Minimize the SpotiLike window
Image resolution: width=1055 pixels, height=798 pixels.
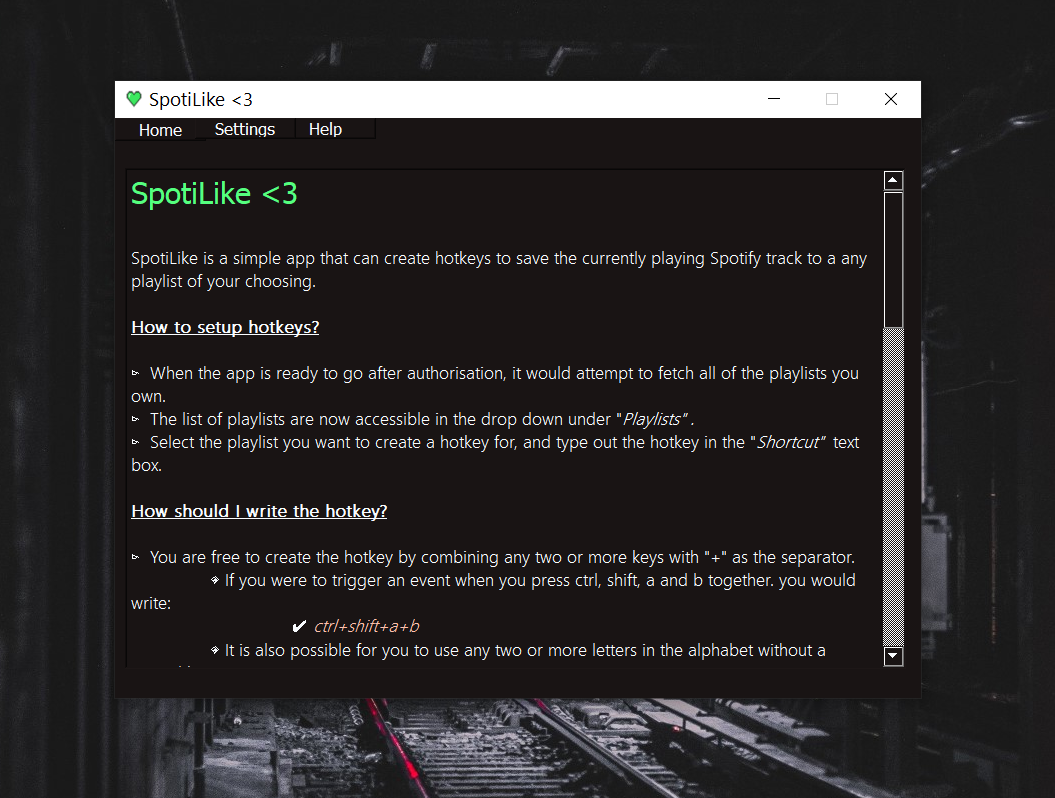click(x=774, y=99)
